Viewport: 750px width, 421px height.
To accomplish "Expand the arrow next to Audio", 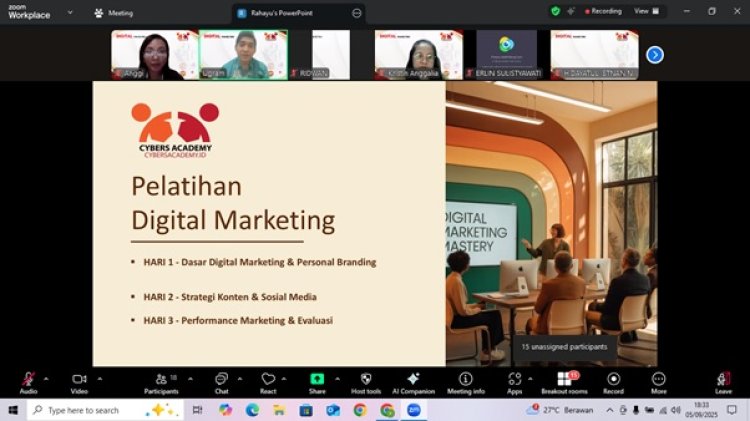I will click(46, 378).
